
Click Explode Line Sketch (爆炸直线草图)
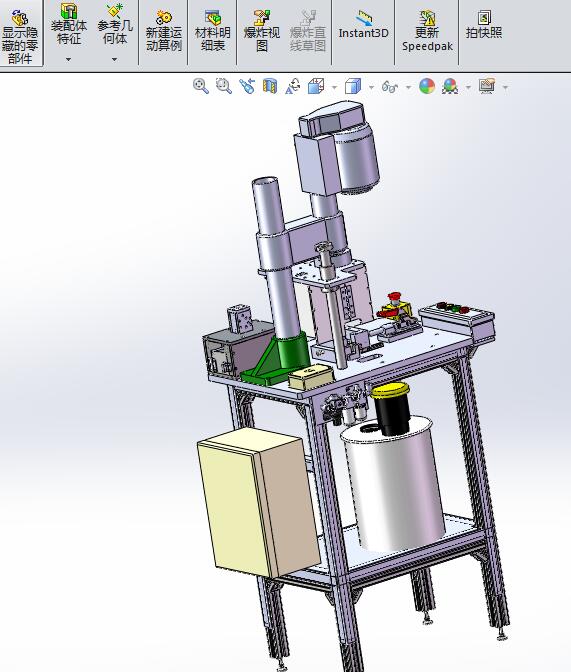[308, 32]
